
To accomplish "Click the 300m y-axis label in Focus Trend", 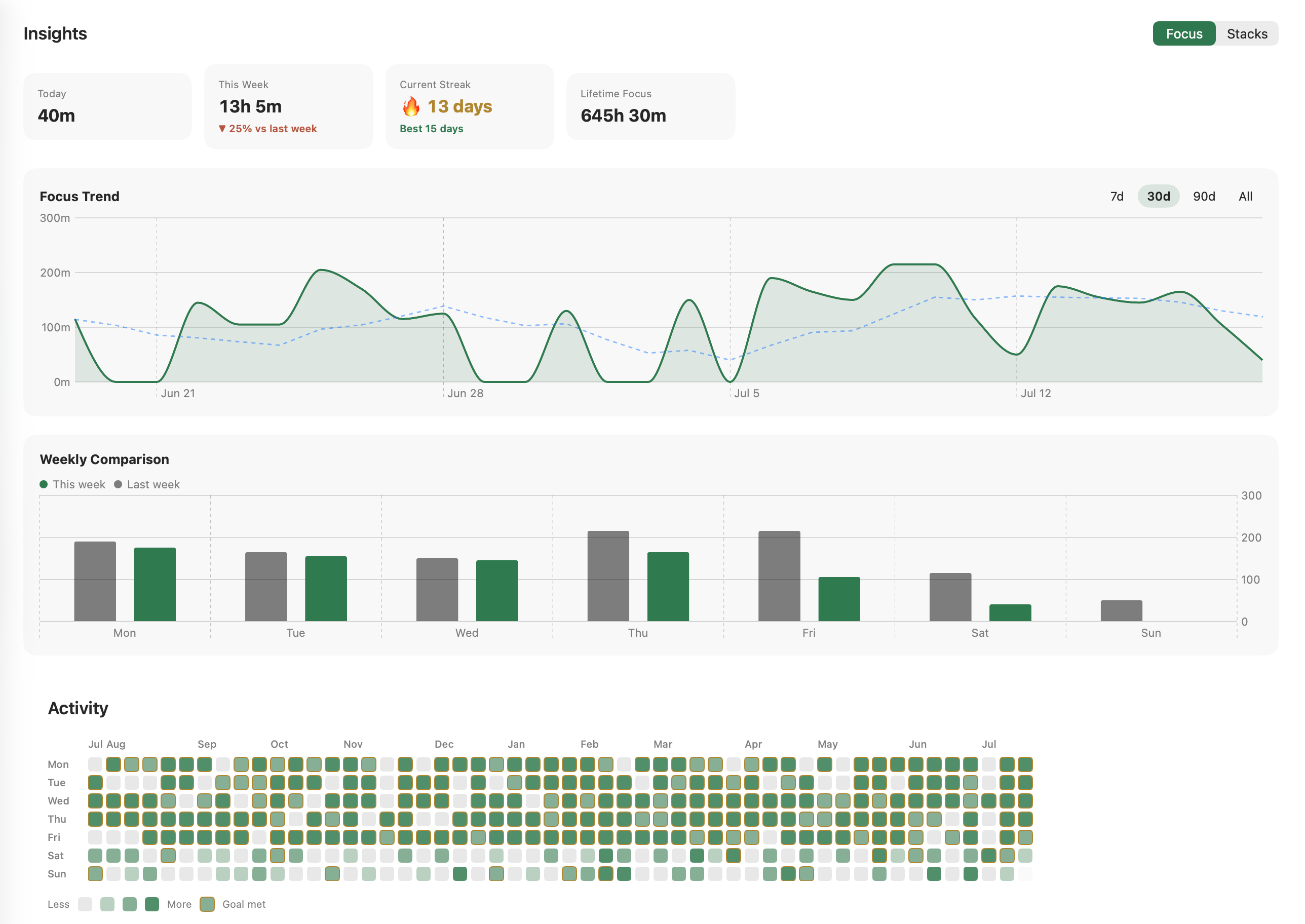I will [55, 218].
